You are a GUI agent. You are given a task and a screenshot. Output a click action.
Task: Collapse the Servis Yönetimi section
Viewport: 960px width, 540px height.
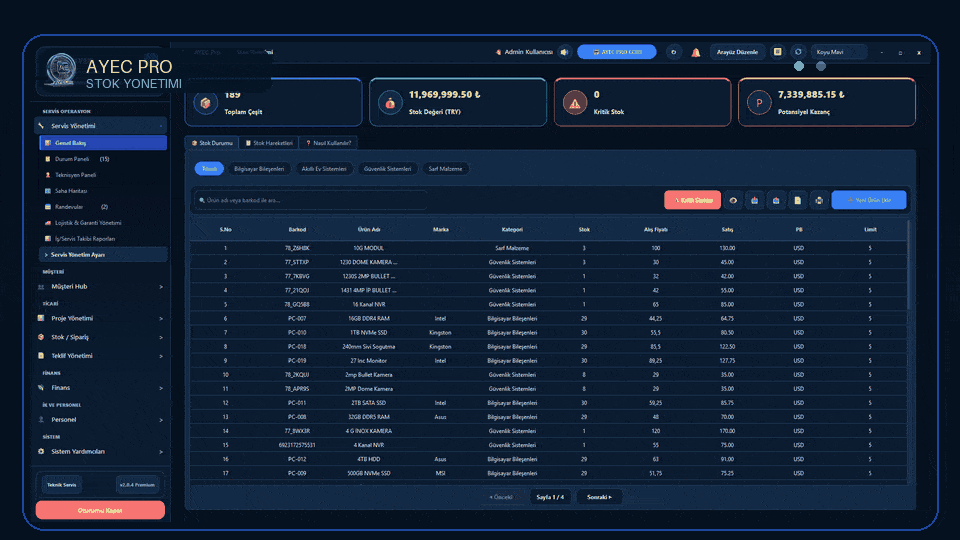coord(101,126)
